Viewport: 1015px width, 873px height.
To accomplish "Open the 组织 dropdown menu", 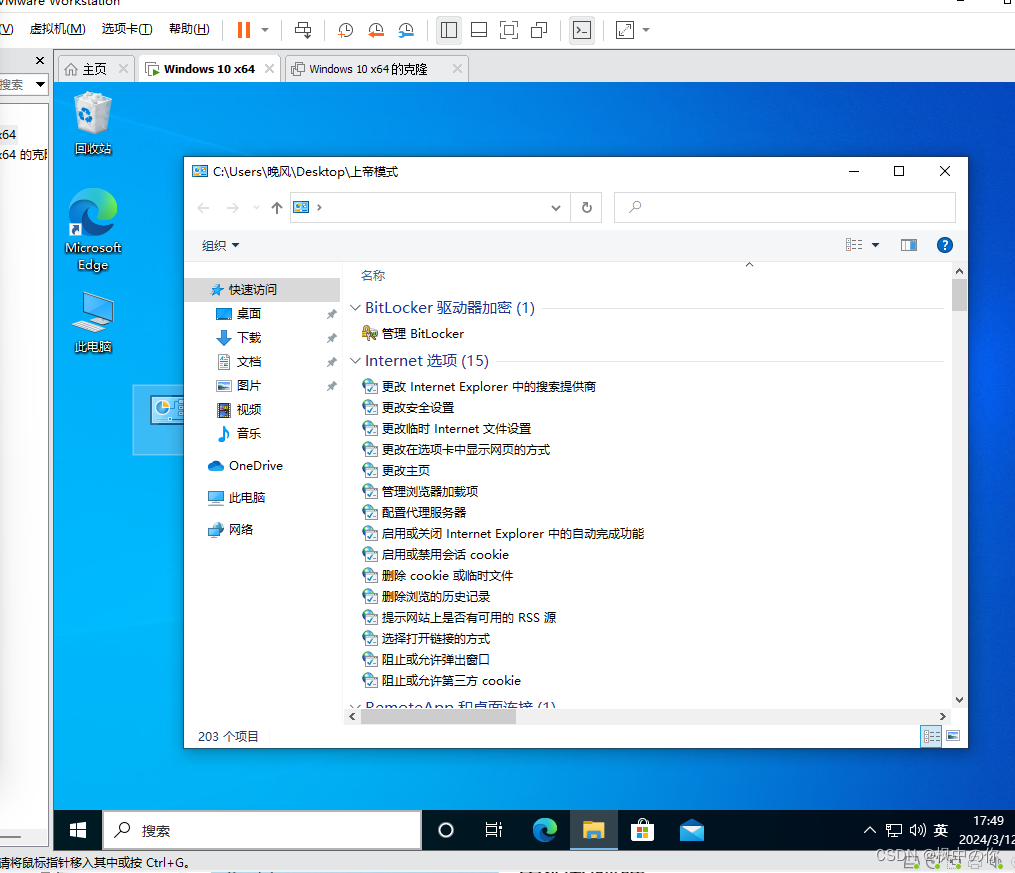I will [x=220, y=244].
